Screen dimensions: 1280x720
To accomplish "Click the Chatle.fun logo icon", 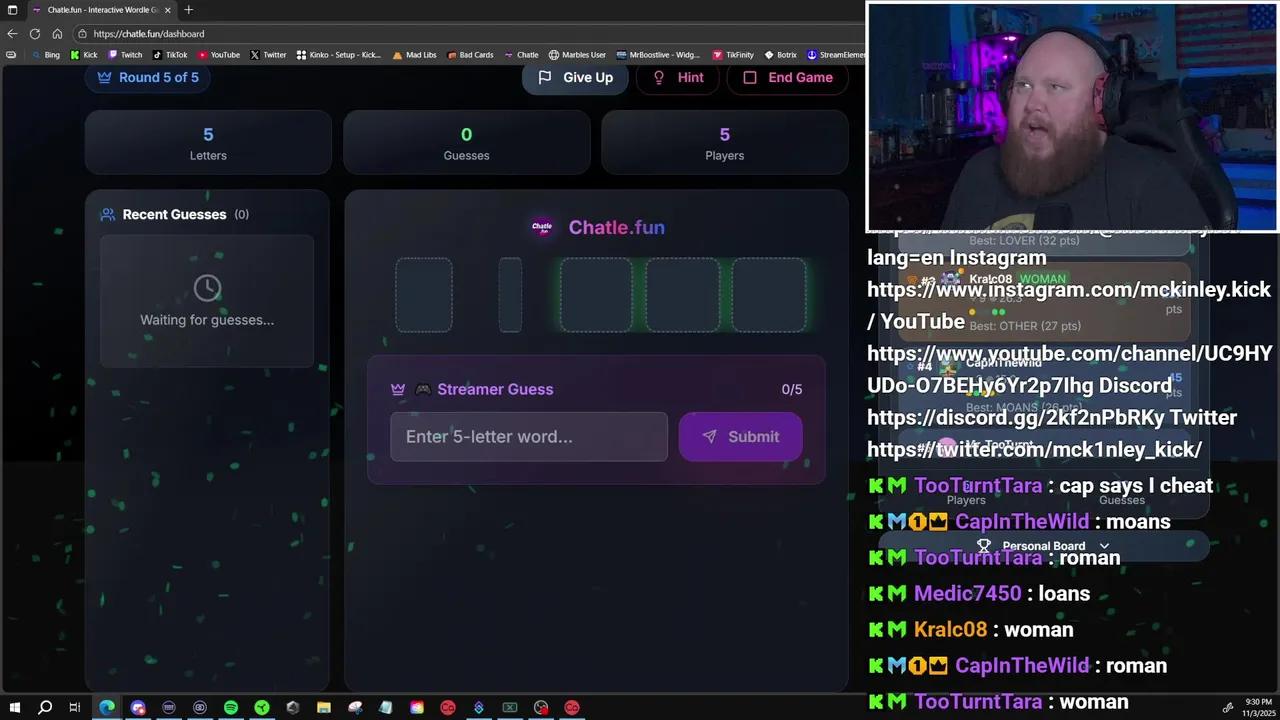I will (542, 227).
